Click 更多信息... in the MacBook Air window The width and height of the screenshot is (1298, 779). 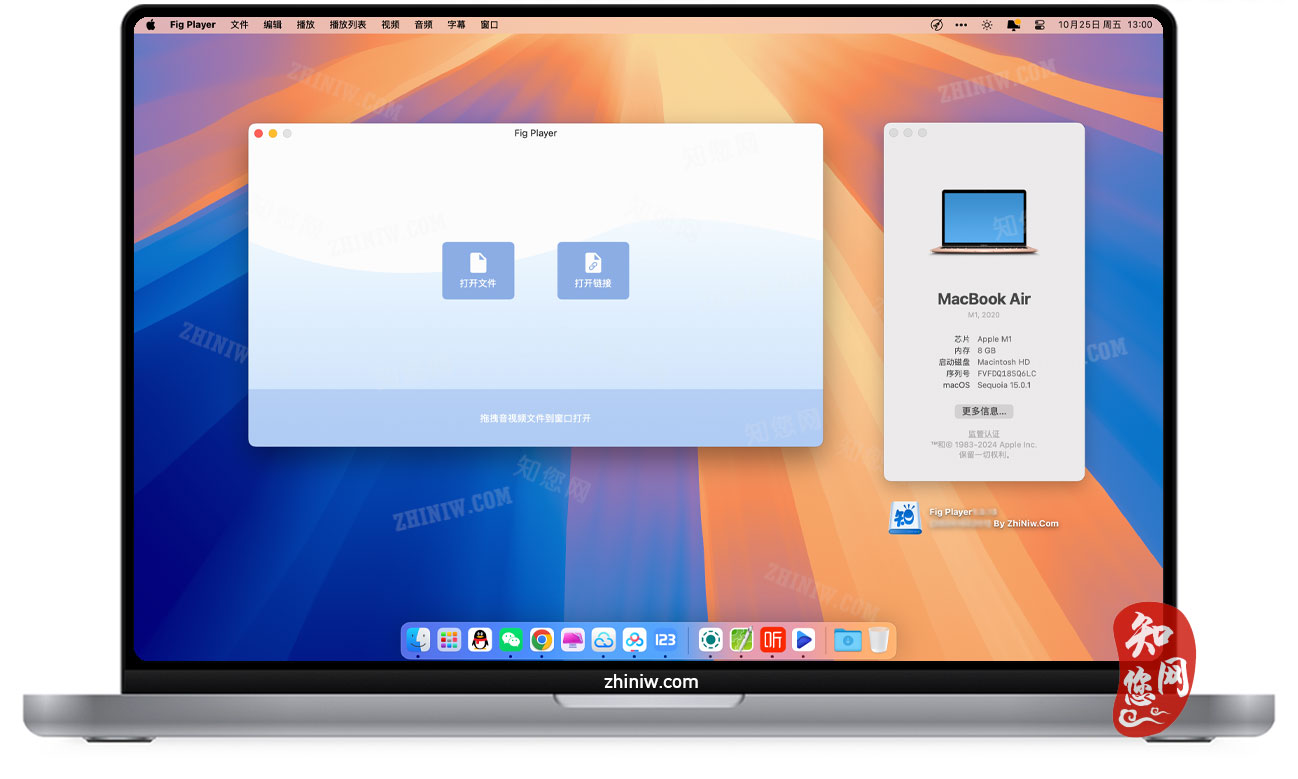click(984, 411)
